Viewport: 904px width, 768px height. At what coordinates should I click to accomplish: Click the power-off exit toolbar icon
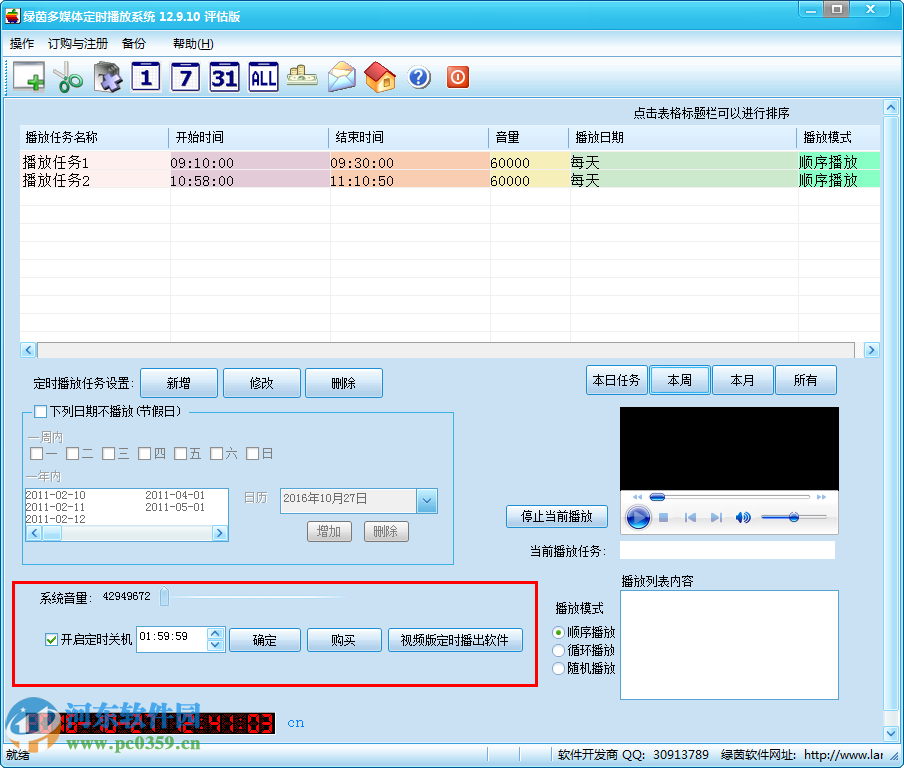click(457, 77)
